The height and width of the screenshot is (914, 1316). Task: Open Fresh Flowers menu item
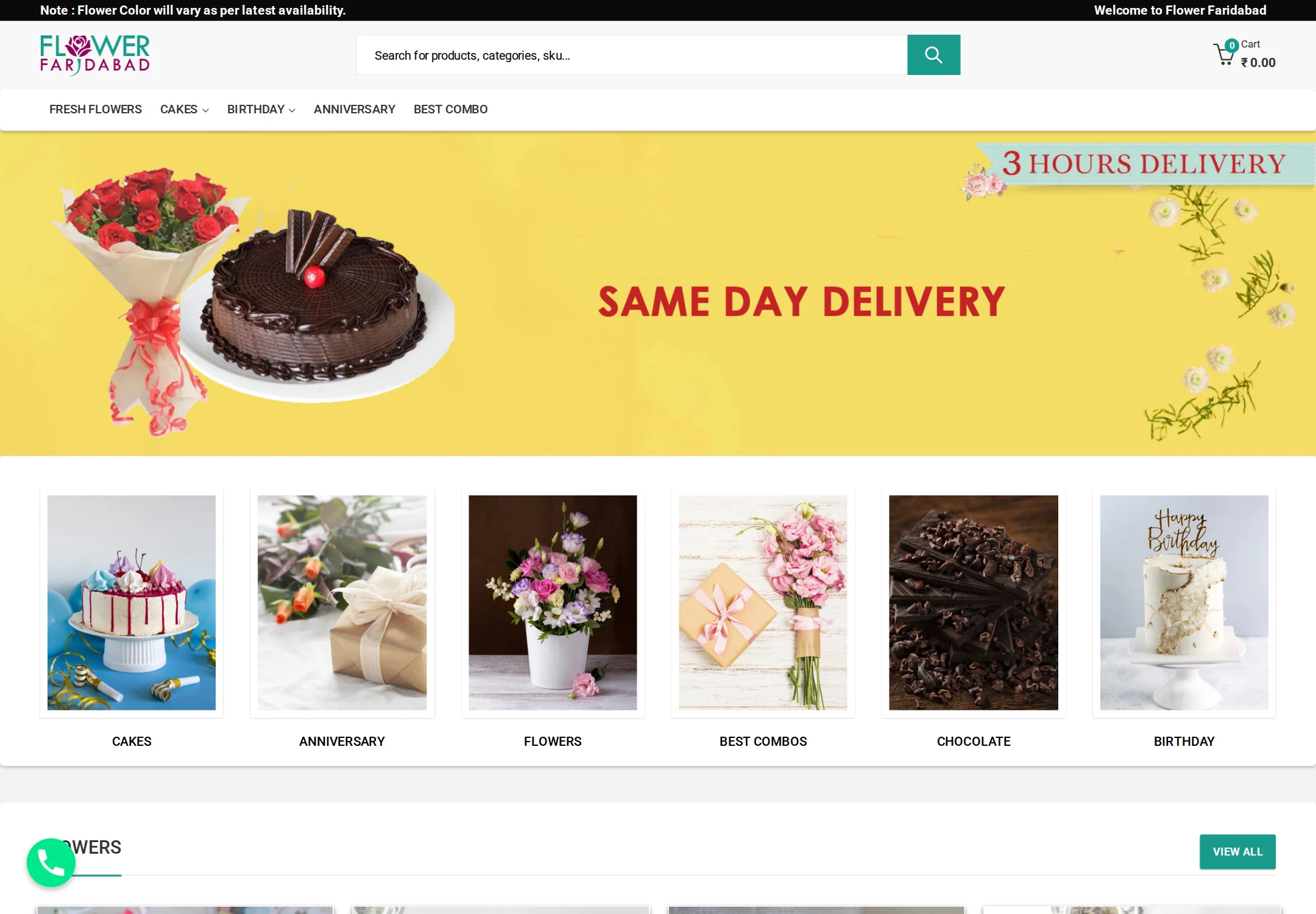96,109
